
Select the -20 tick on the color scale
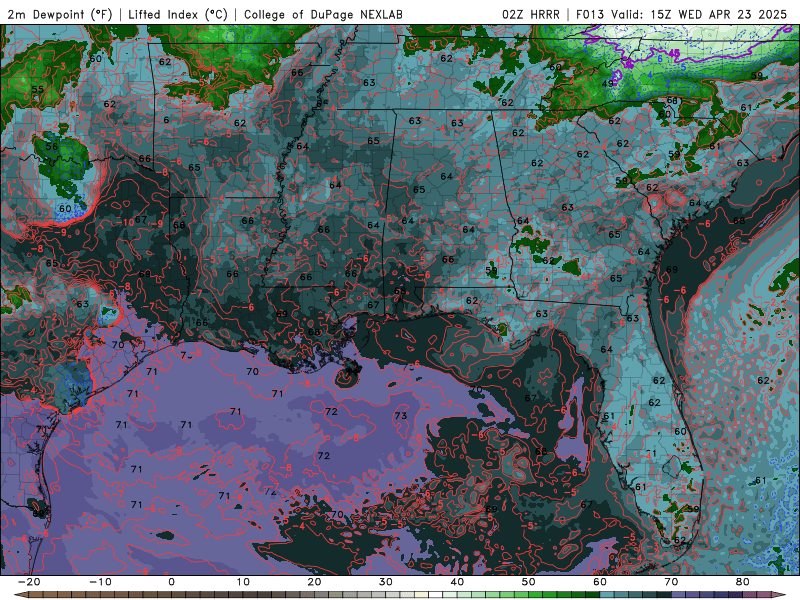point(29,582)
